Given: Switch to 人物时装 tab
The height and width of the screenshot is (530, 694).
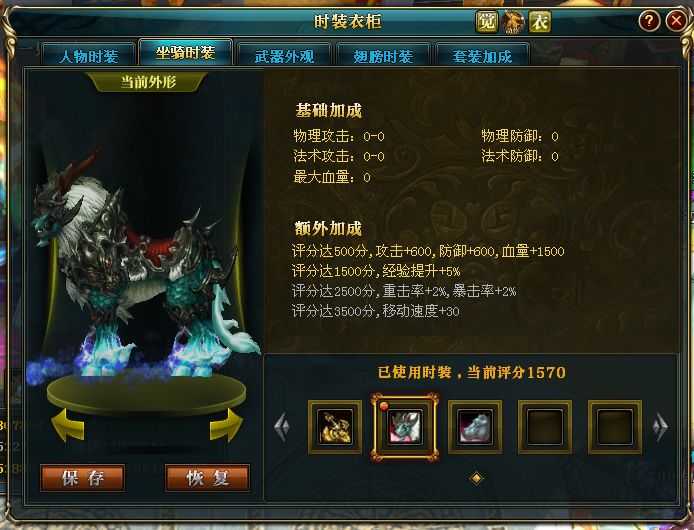Looking at the screenshot, I should pos(89,56).
